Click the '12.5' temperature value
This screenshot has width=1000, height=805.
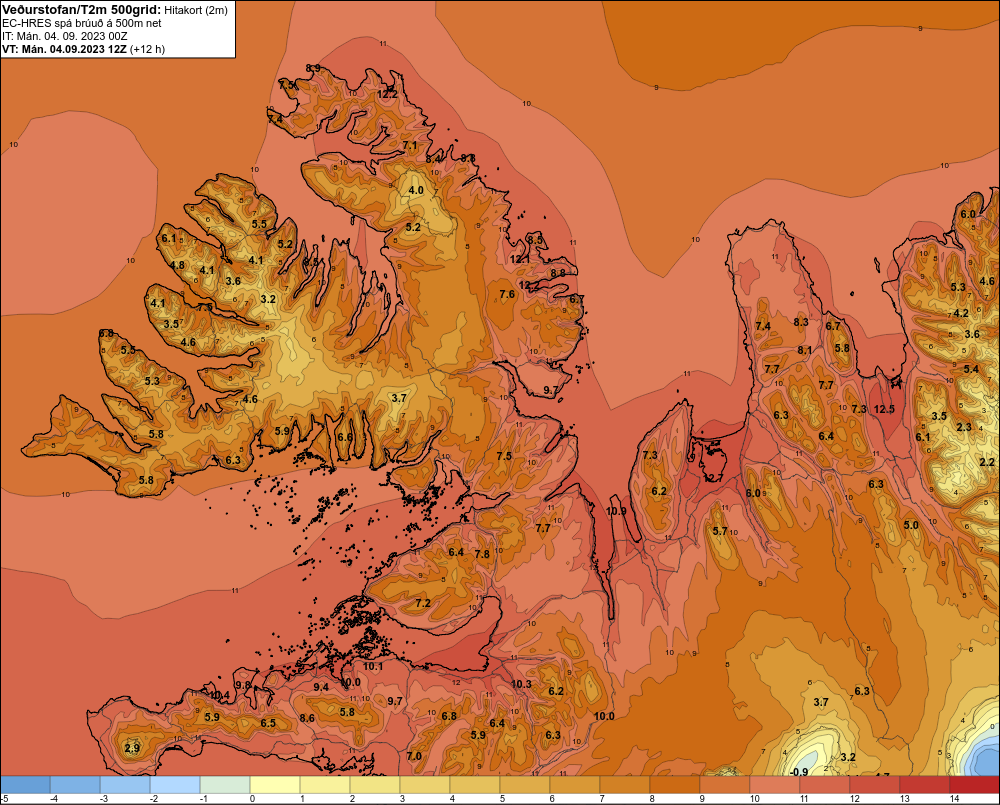tap(884, 409)
